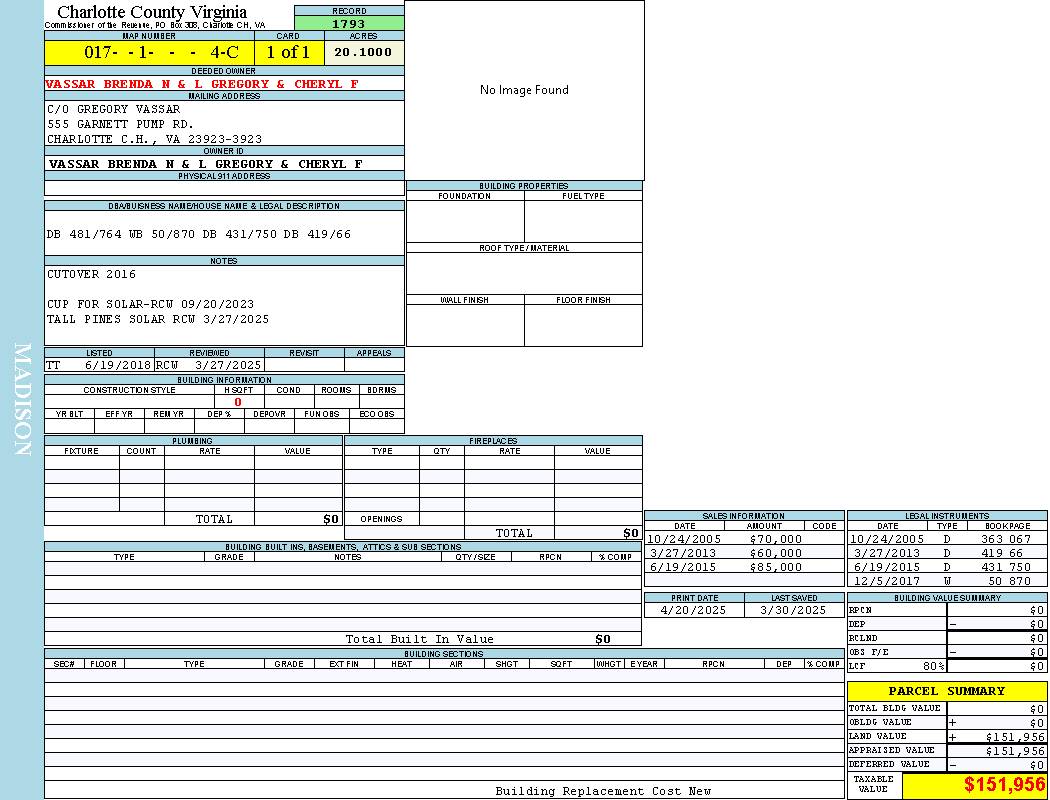Image resolution: width=1050 pixels, height=800 pixels.
Task: Click the $85,000 sales amount
Action: 775,567
